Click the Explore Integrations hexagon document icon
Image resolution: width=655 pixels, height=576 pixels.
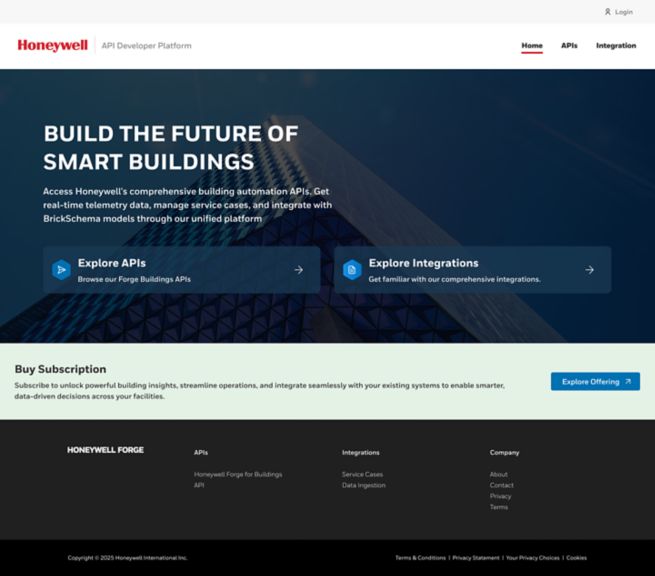click(x=352, y=270)
